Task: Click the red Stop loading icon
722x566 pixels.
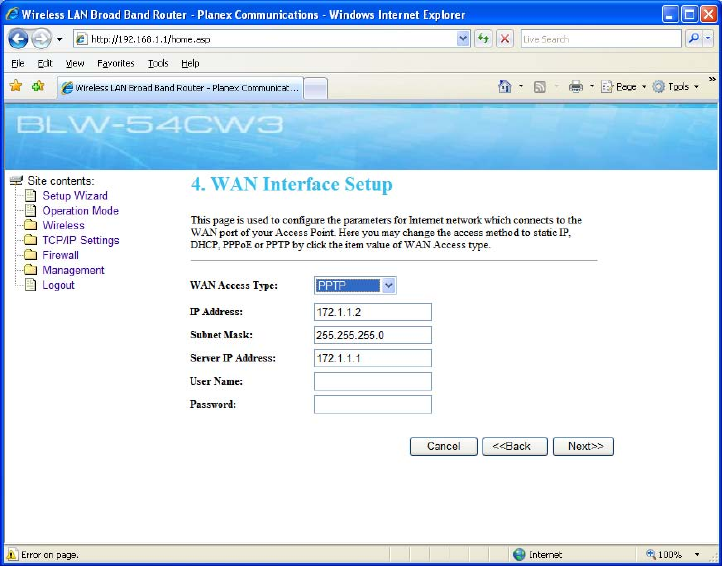Action: tap(505, 40)
